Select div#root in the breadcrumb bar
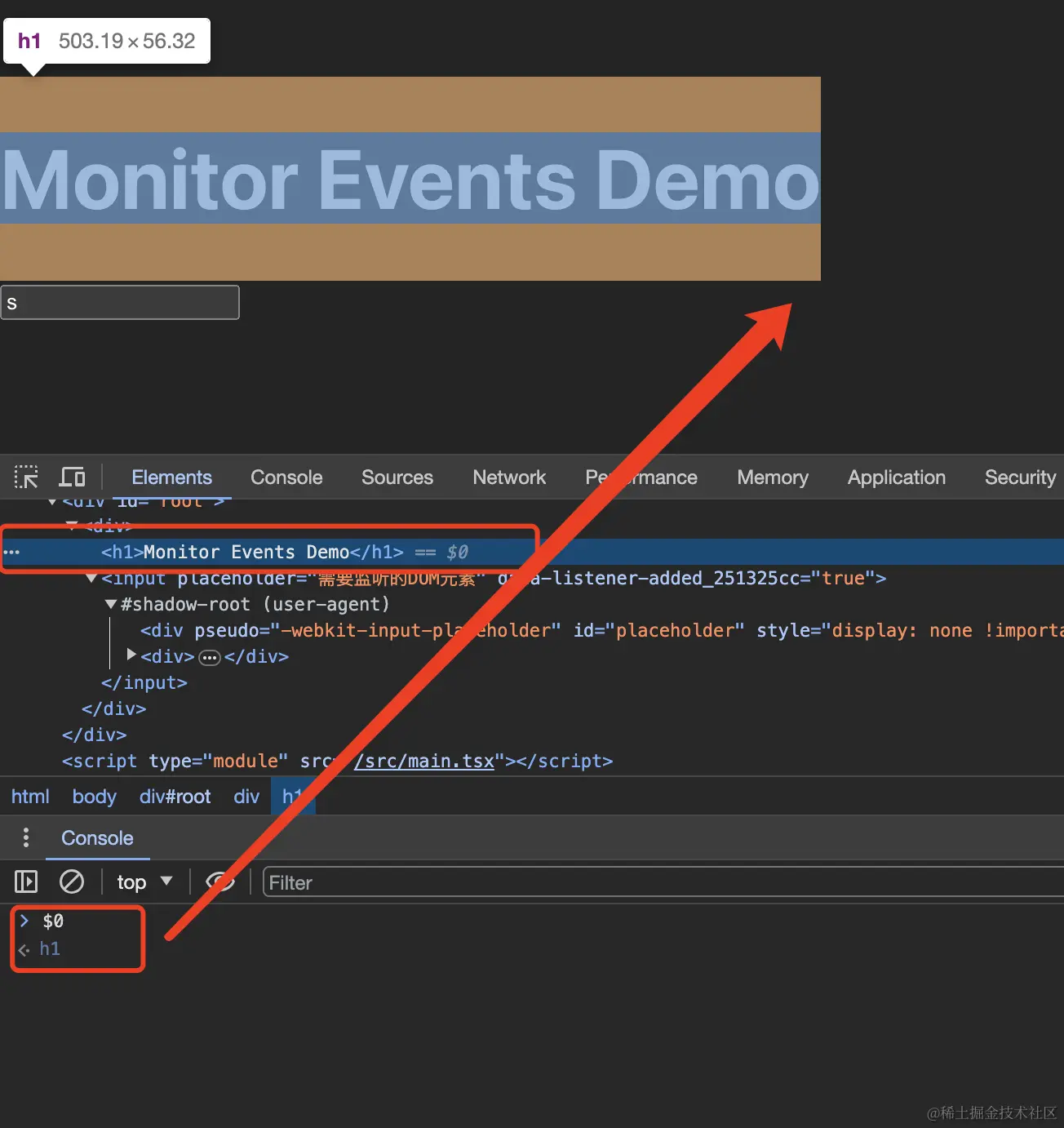The image size is (1064, 1128). (175, 797)
